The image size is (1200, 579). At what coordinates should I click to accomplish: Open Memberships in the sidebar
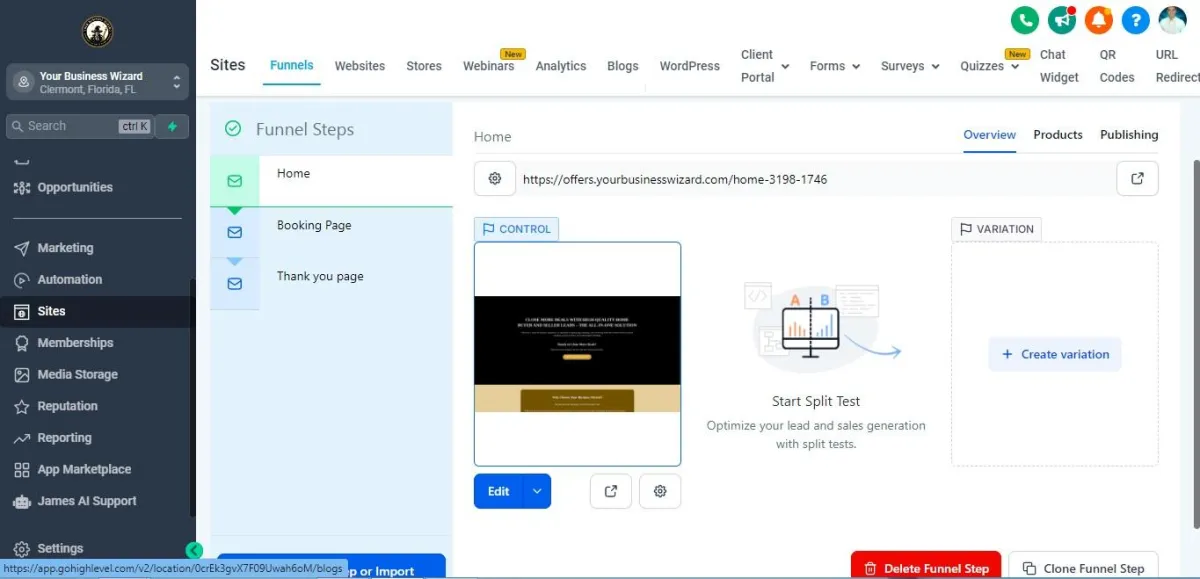(75, 343)
